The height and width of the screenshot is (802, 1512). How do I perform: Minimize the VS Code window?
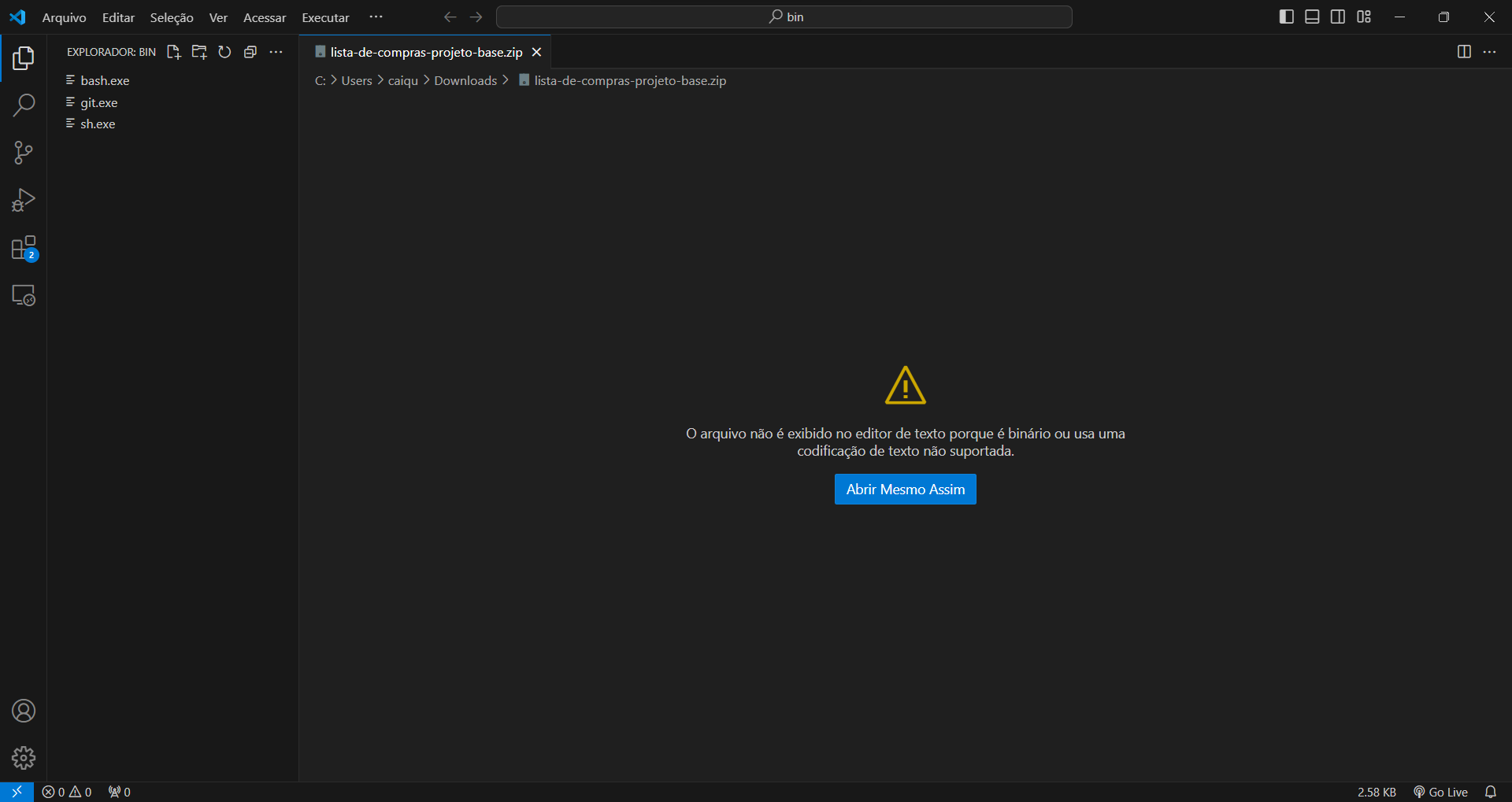click(x=1399, y=17)
